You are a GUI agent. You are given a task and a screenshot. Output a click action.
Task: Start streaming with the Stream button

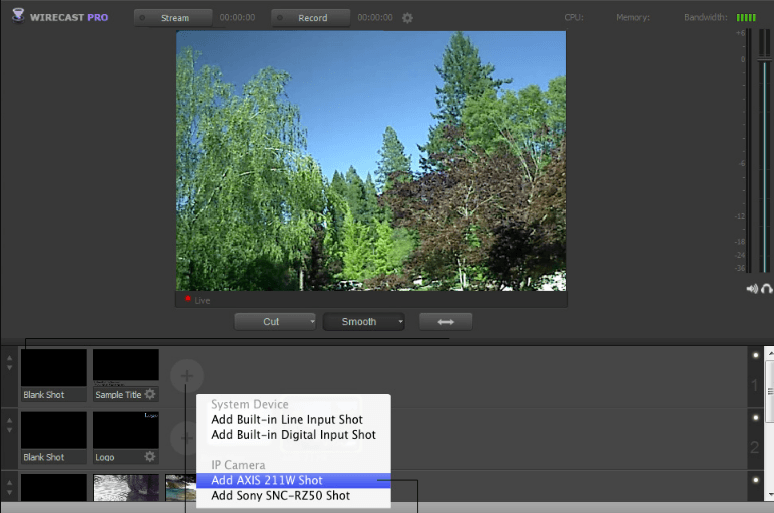[x=173, y=18]
